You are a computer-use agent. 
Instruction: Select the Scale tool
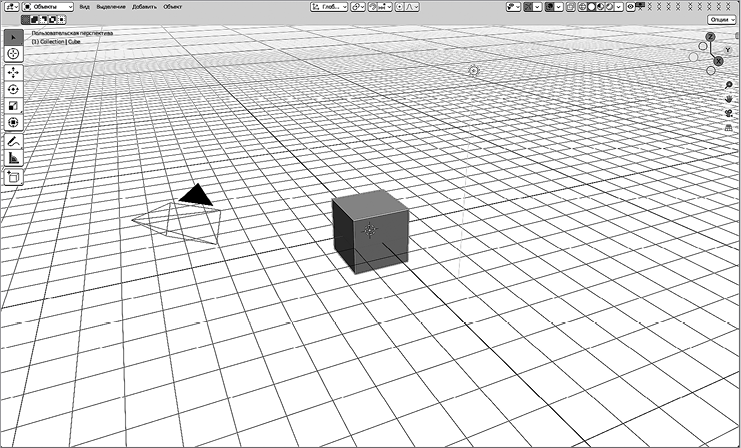(x=14, y=105)
